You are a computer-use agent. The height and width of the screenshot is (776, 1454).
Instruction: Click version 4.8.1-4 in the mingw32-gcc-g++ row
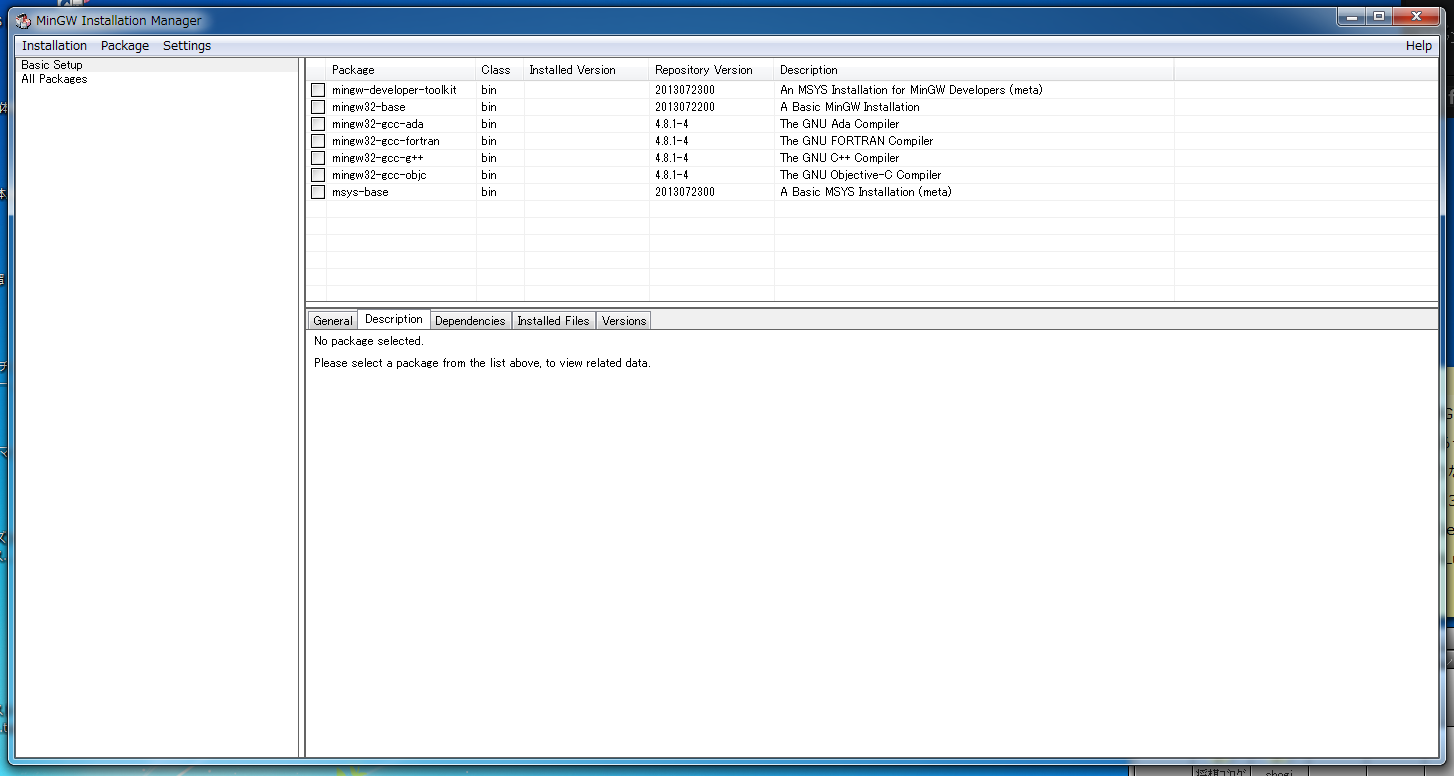click(x=672, y=158)
